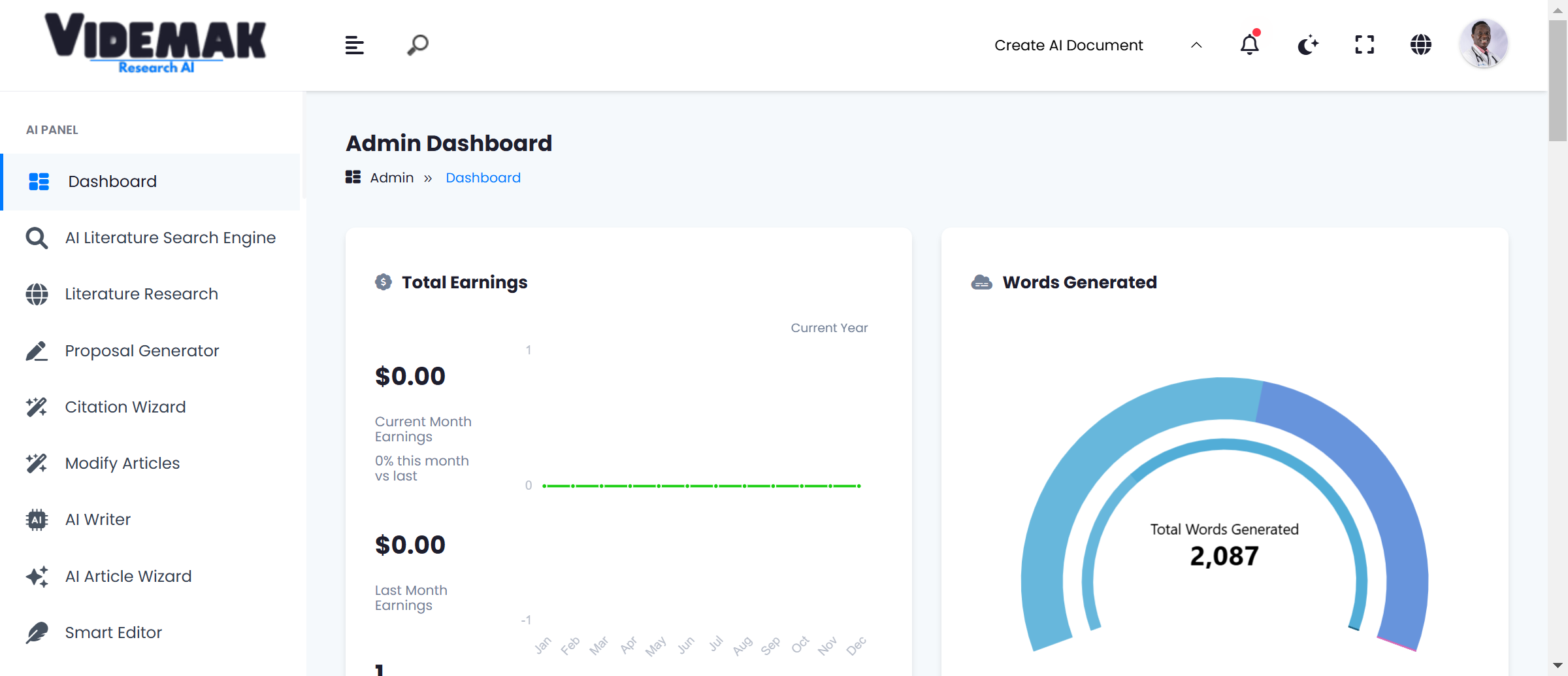Screen dimensions: 1568x676
Task: Click the Videmak Research AI logo
Action: 155,43
